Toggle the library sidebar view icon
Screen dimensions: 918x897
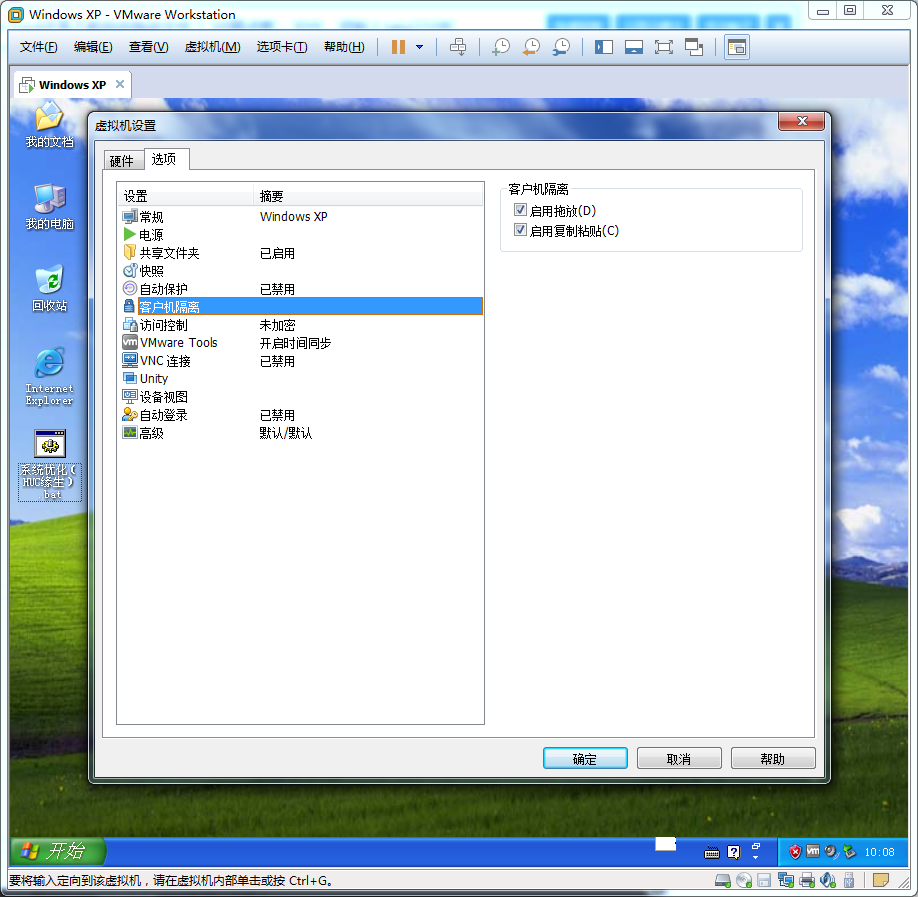(604, 47)
